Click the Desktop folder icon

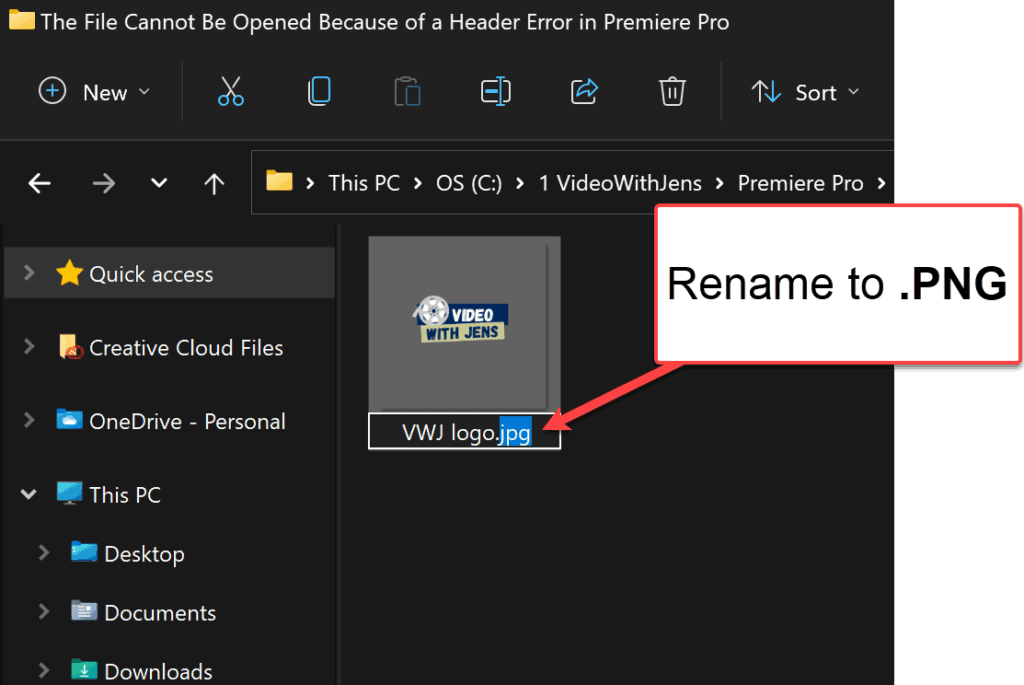pyautogui.click(x=84, y=552)
